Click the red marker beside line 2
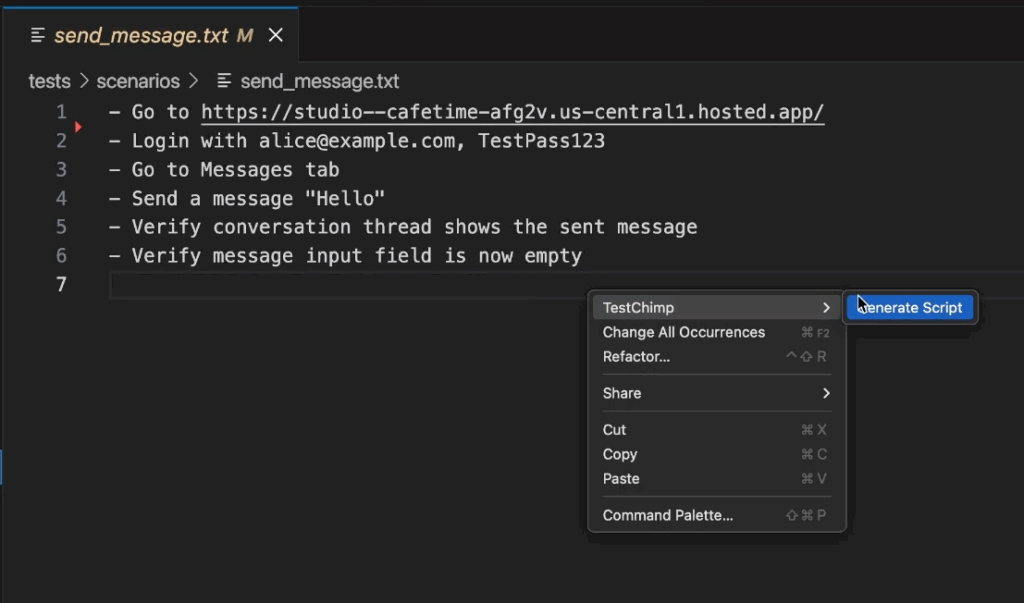This screenshot has height=603, width=1024. tap(78, 127)
